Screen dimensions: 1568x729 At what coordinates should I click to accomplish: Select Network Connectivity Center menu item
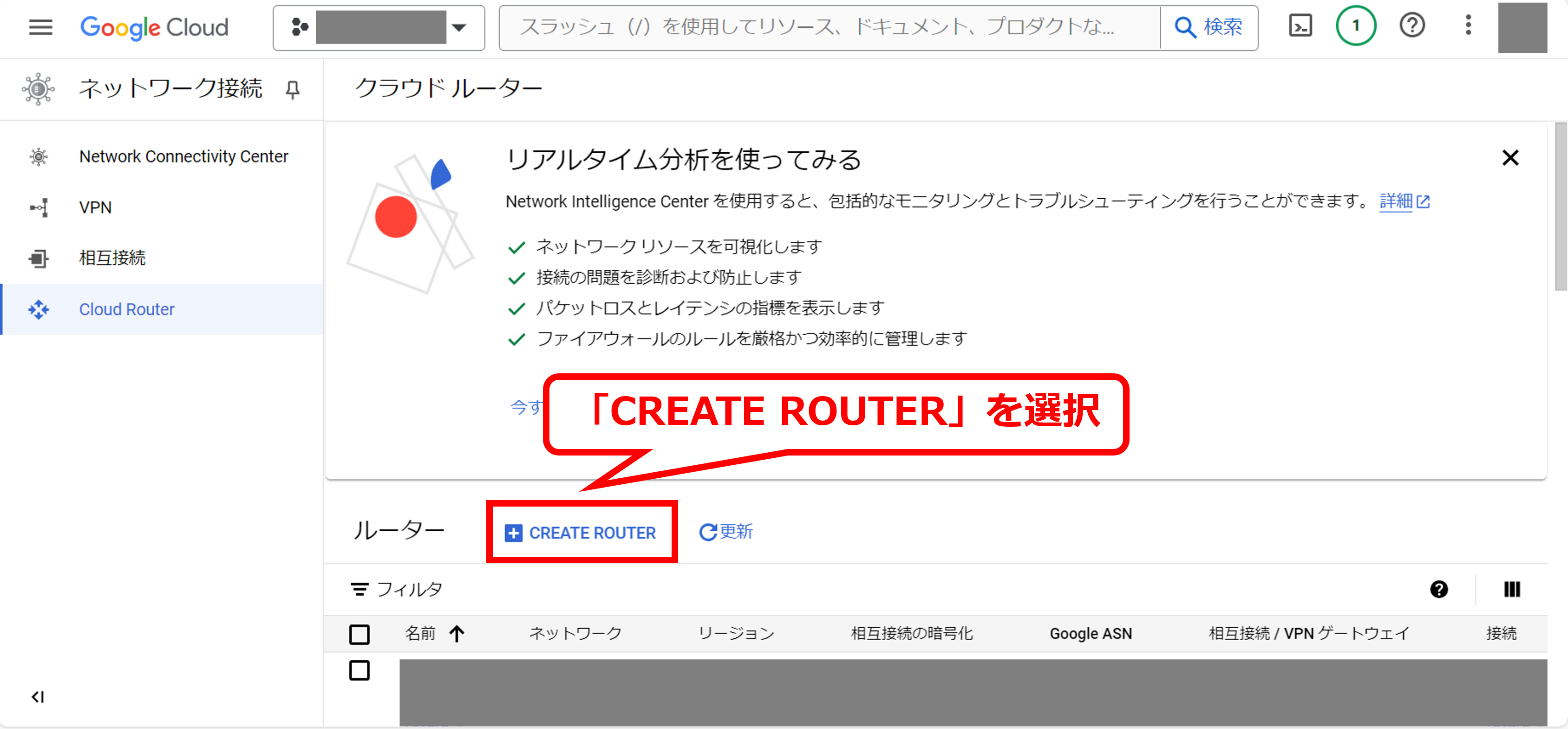pyautogui.click(x=183, y=156)
